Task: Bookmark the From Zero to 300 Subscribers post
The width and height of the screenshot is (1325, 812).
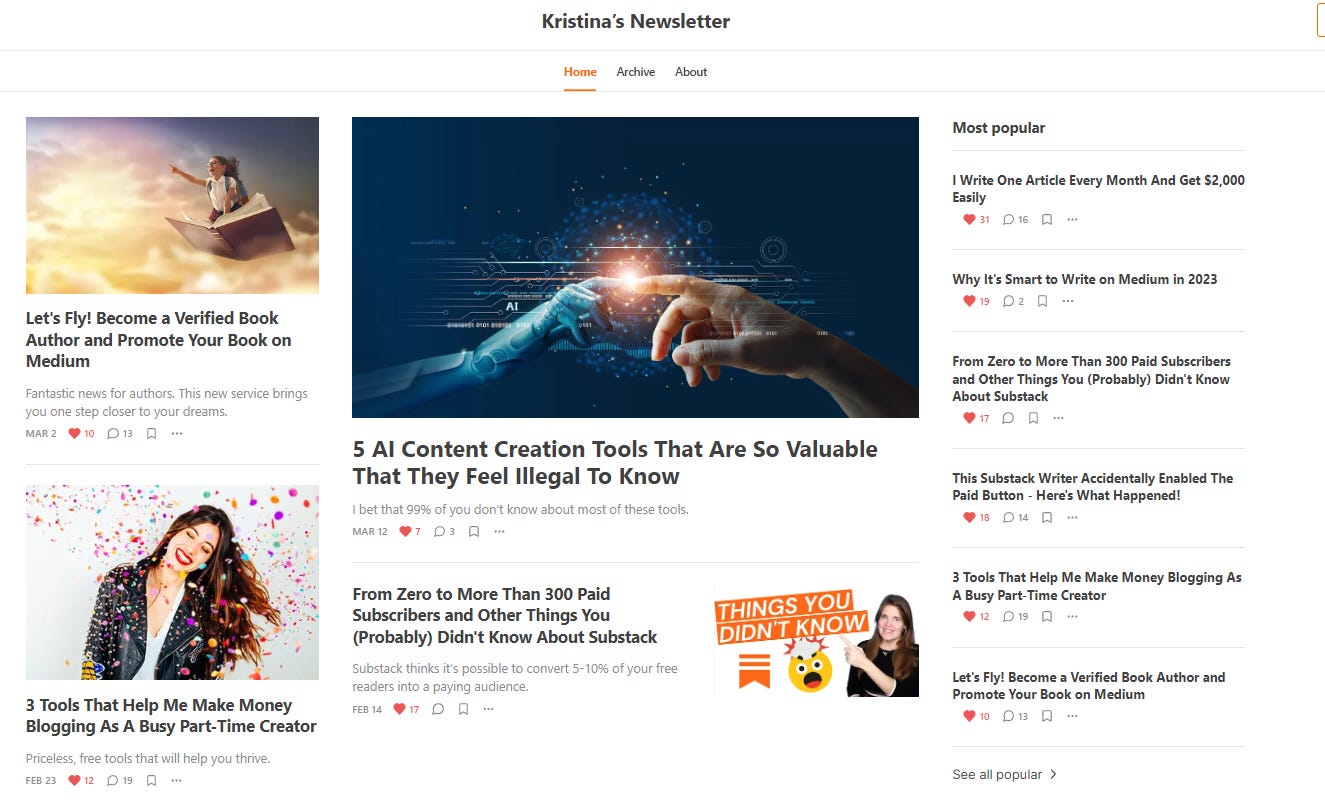Action: pos(463,709)
